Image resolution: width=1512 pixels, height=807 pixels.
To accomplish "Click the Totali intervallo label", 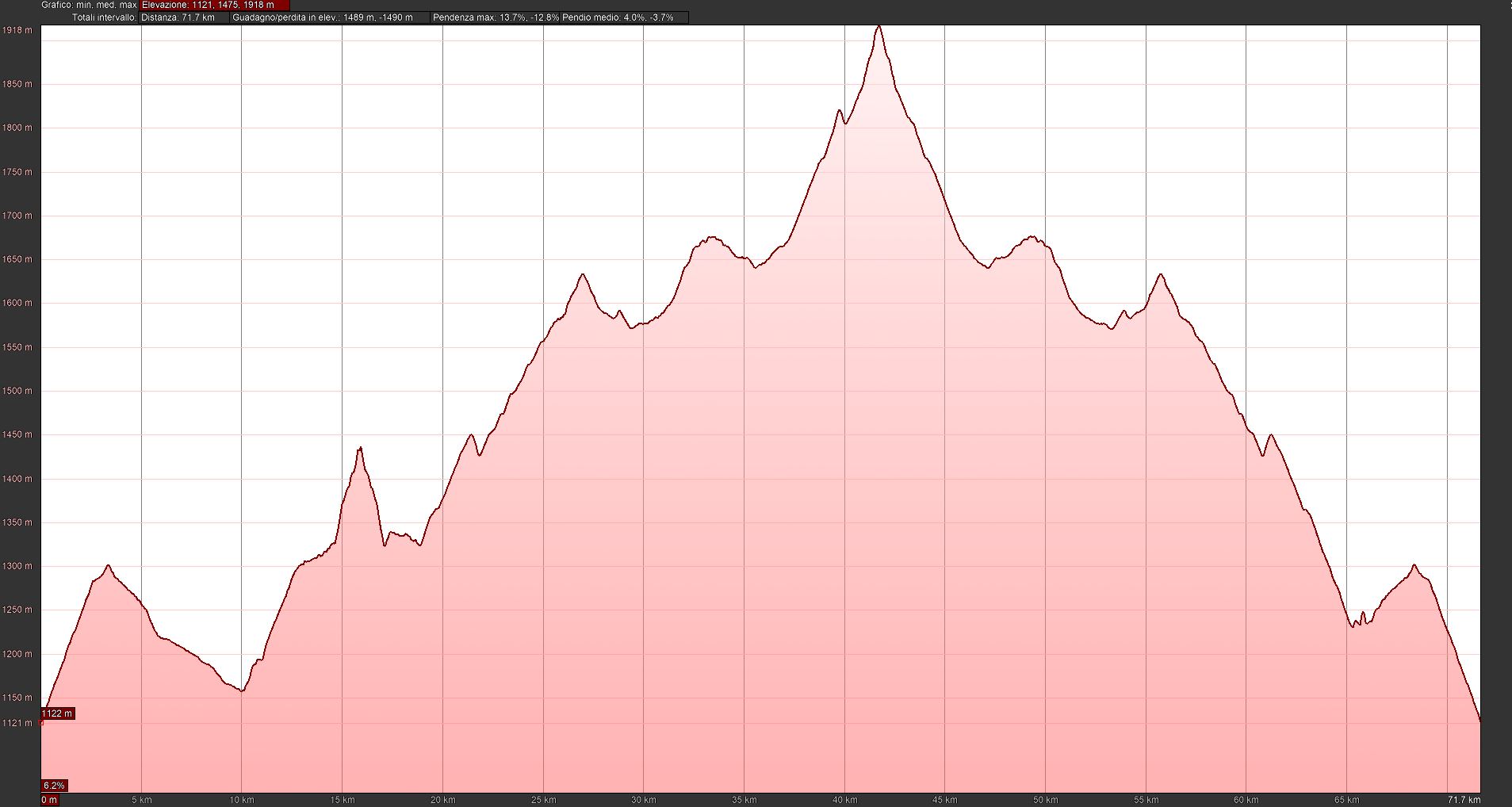I will point(104,17).
